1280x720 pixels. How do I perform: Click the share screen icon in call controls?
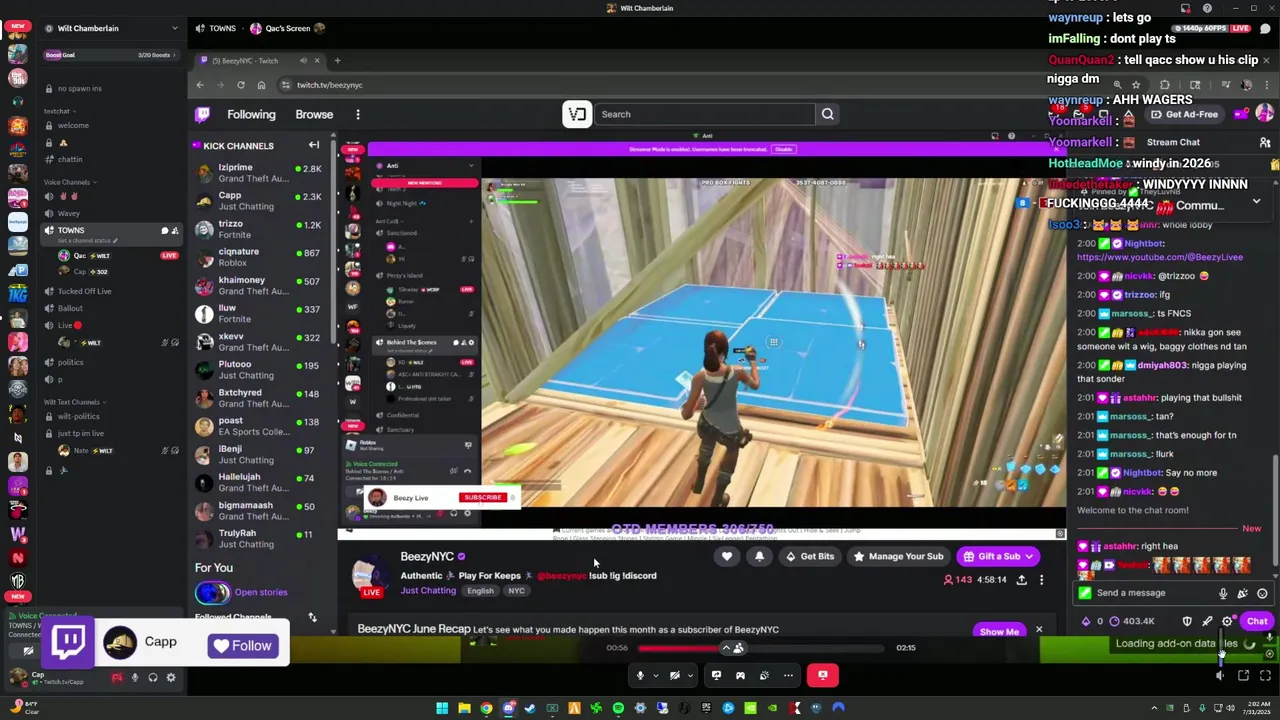point(716,675)
